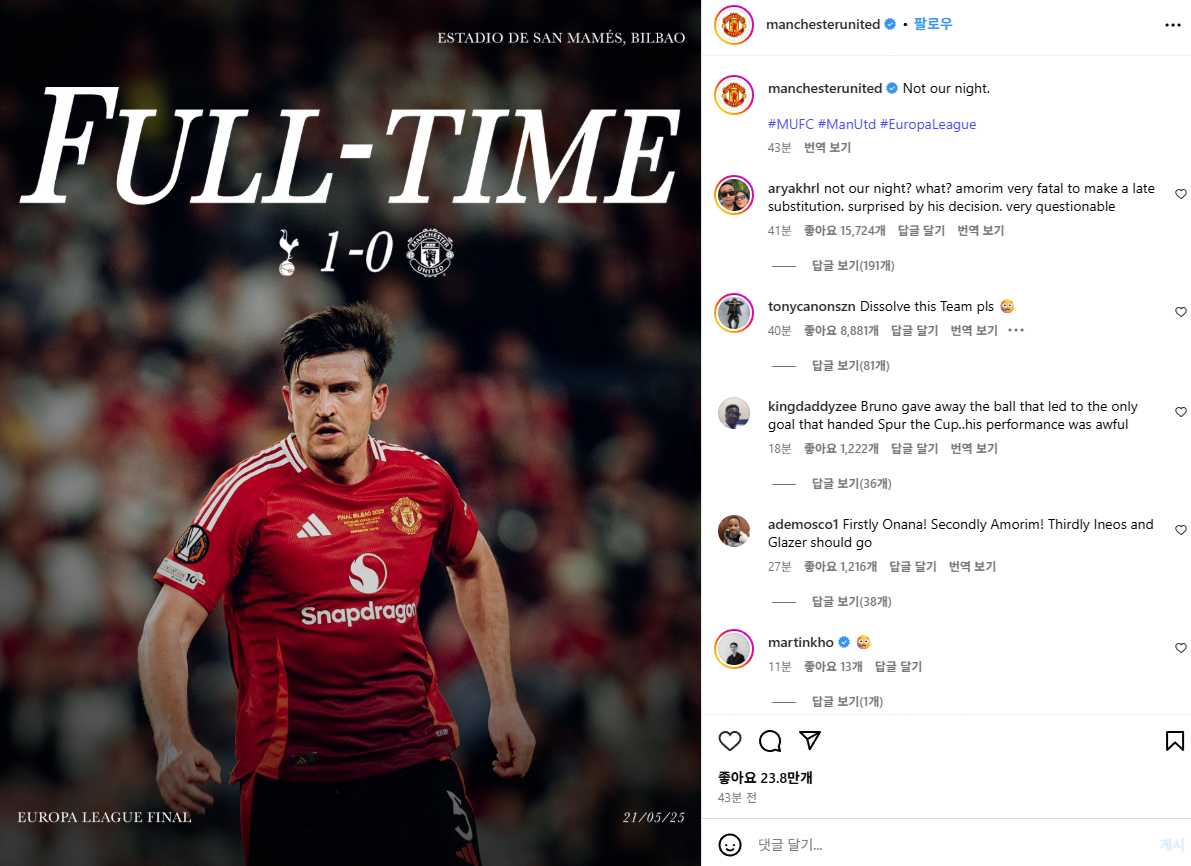This screenshot has height=866, width=1191.
Task: Expand 81 replies under tonycanonszn's comment
Action: [851, 365]
